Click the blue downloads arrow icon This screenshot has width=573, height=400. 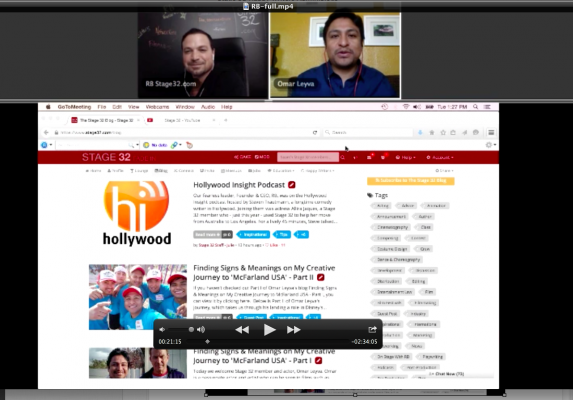point(420,132)
